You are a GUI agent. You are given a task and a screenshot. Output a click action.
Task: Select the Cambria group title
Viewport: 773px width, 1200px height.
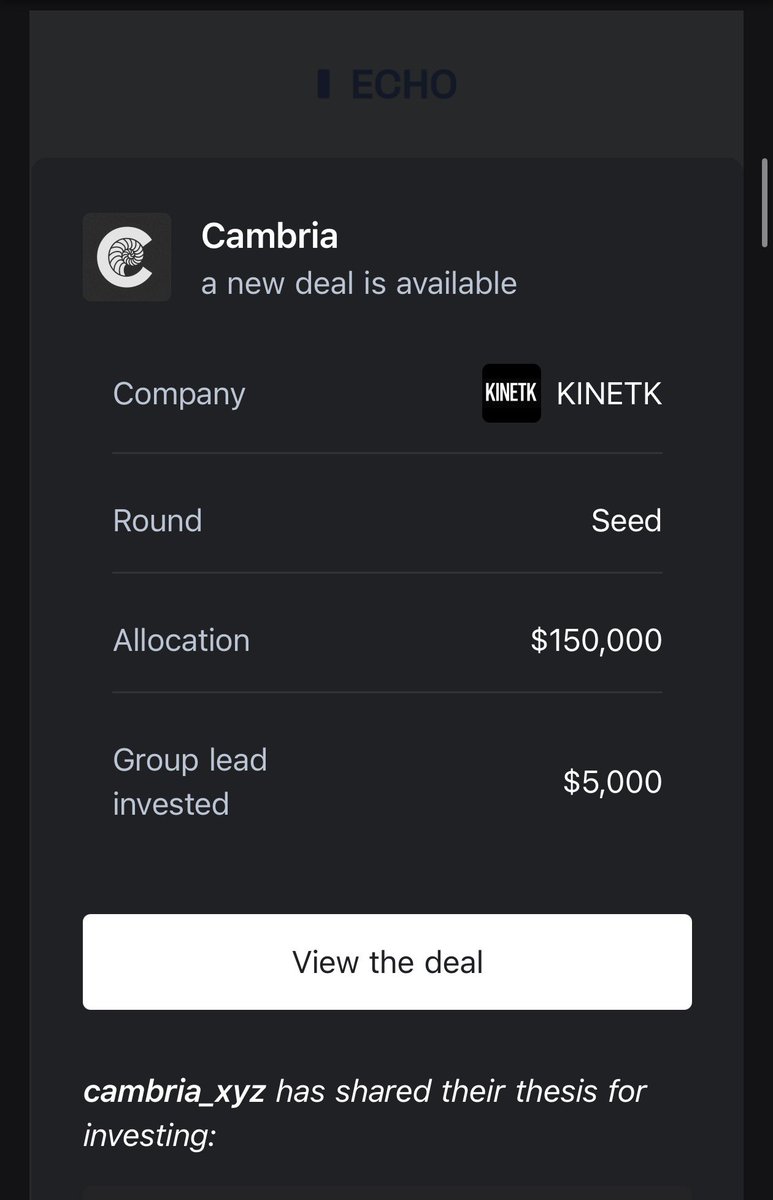269,236
